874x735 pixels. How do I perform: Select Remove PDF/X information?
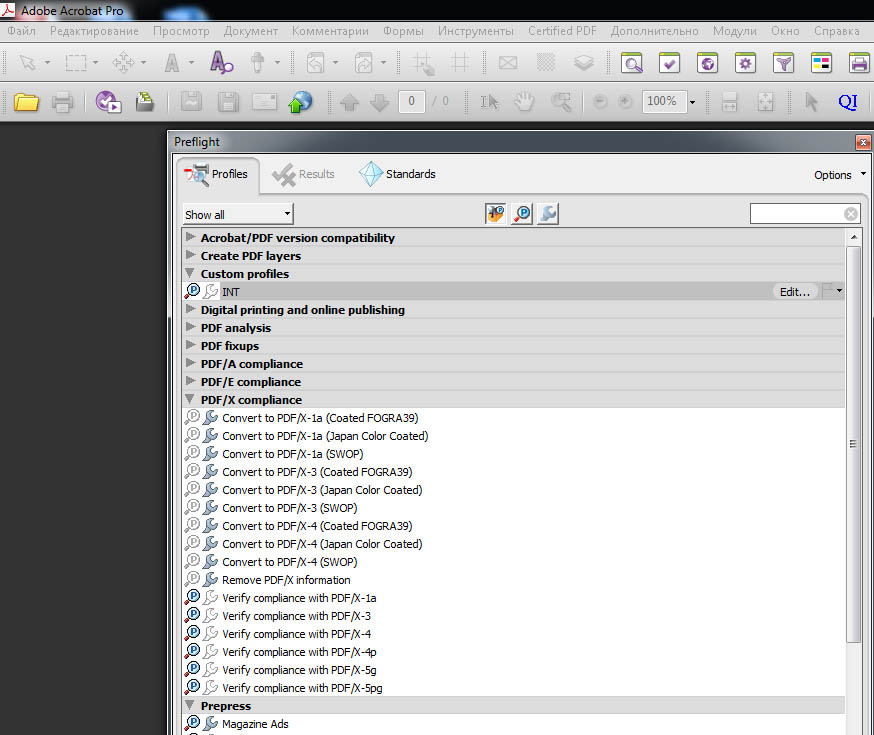(x=513, y=580)
